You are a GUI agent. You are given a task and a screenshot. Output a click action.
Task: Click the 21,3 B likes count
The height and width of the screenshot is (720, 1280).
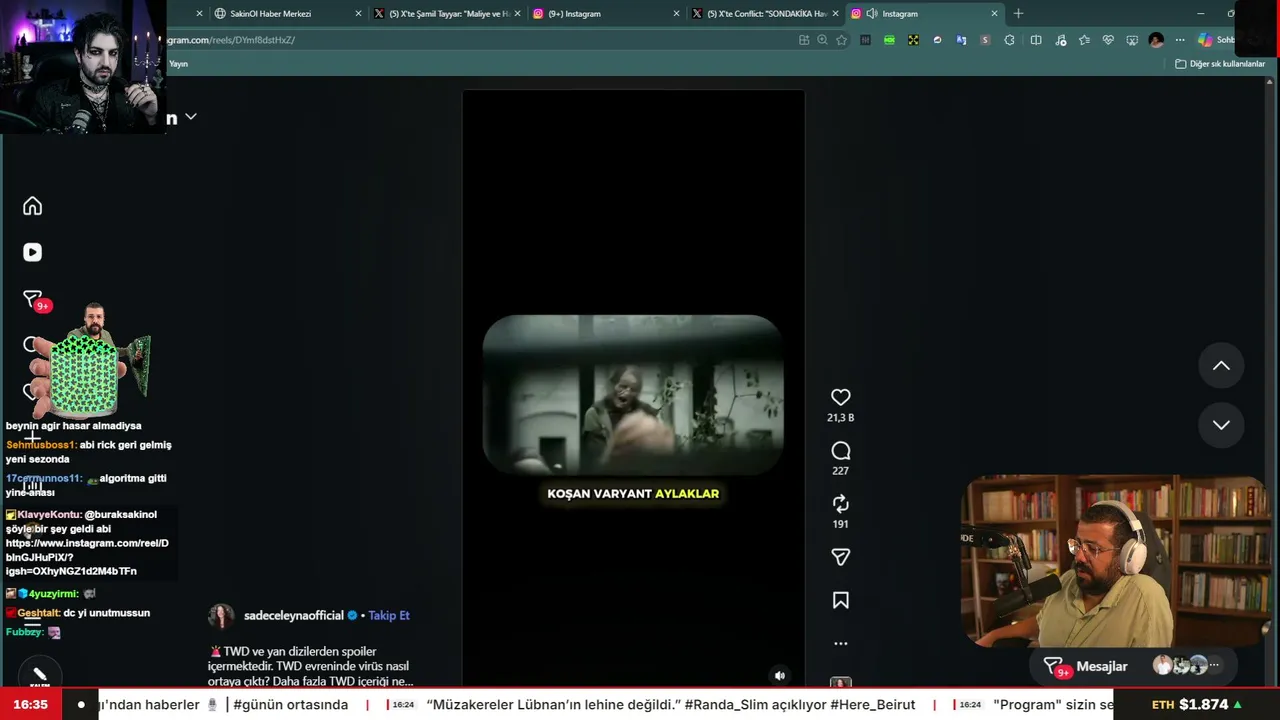coord(841,418)
